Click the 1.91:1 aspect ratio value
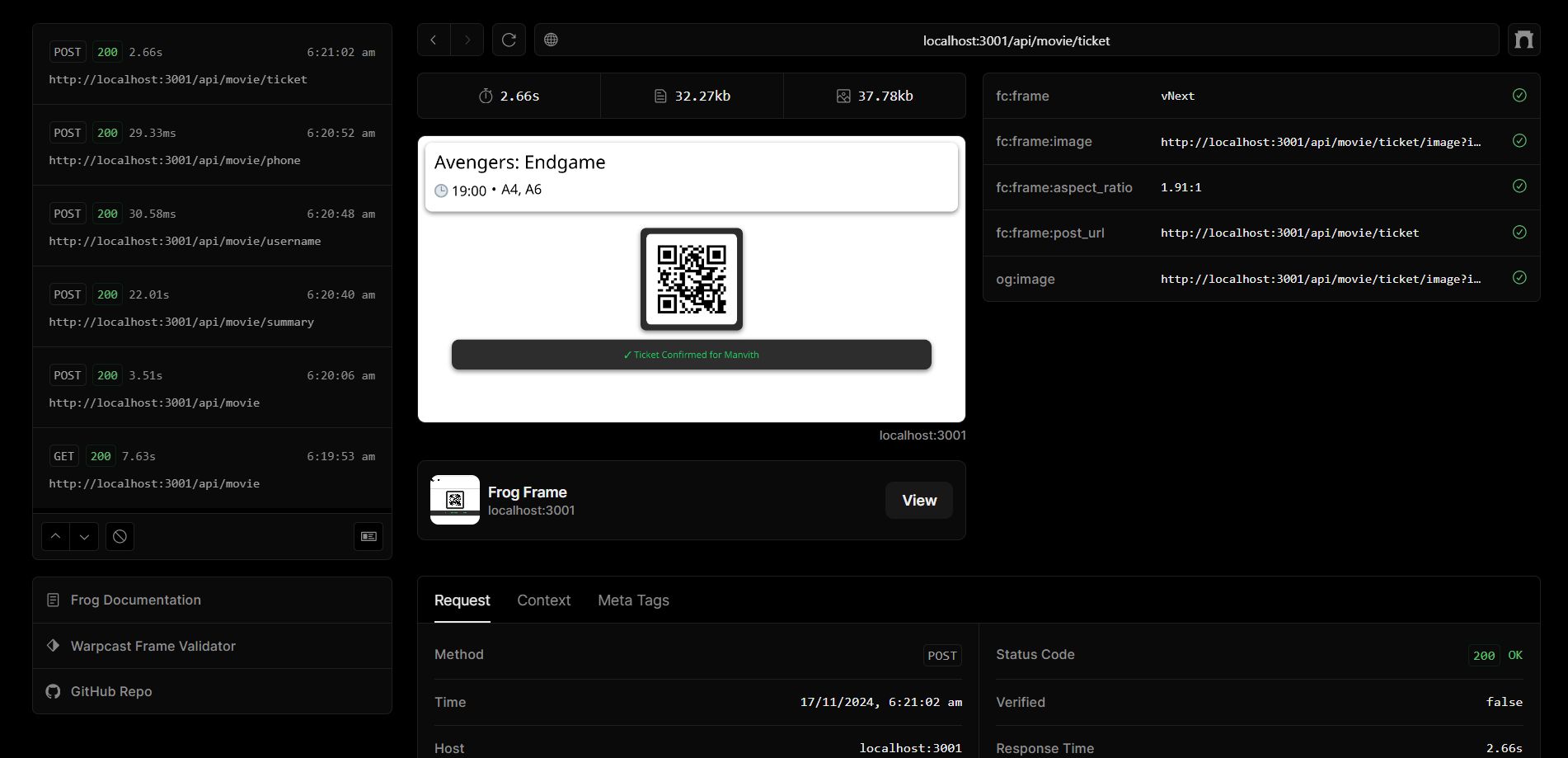Screen dimensions: 1568x758 1181,187
